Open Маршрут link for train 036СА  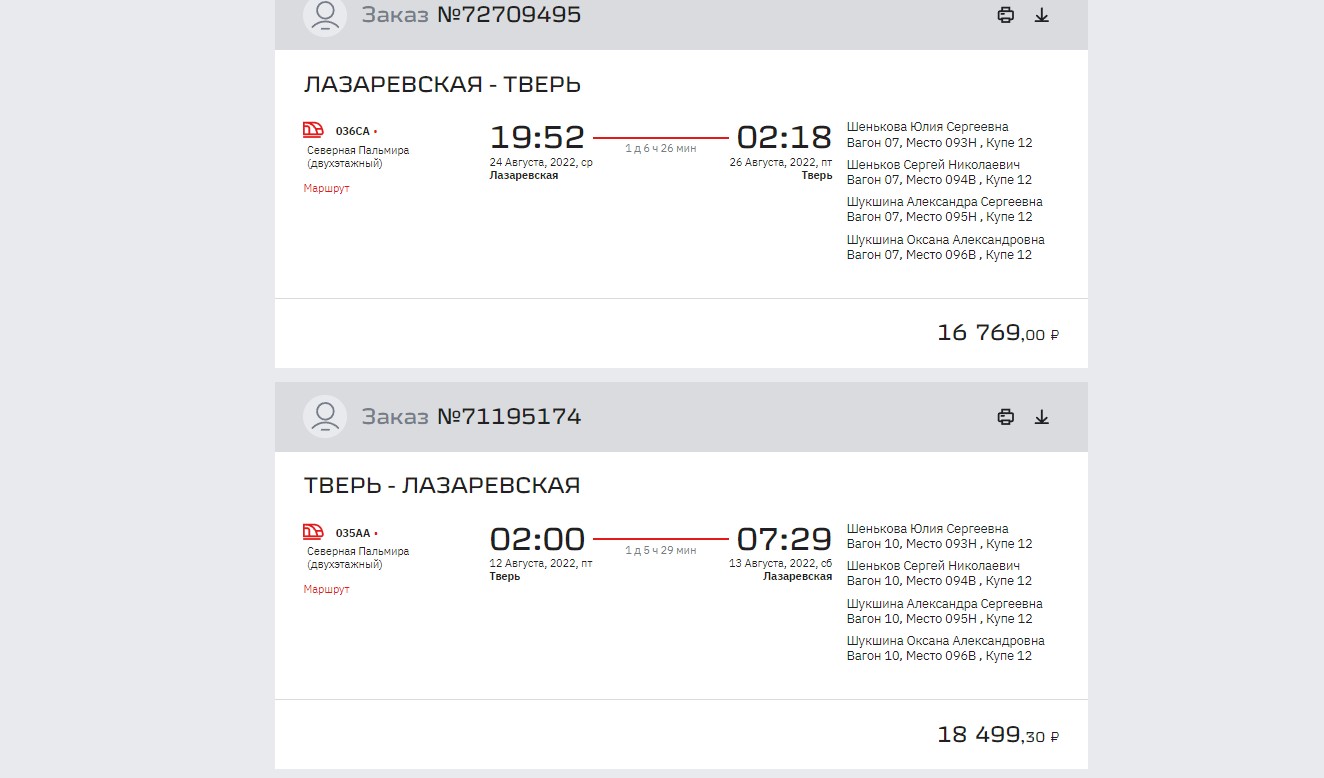(x=327, y=188)
